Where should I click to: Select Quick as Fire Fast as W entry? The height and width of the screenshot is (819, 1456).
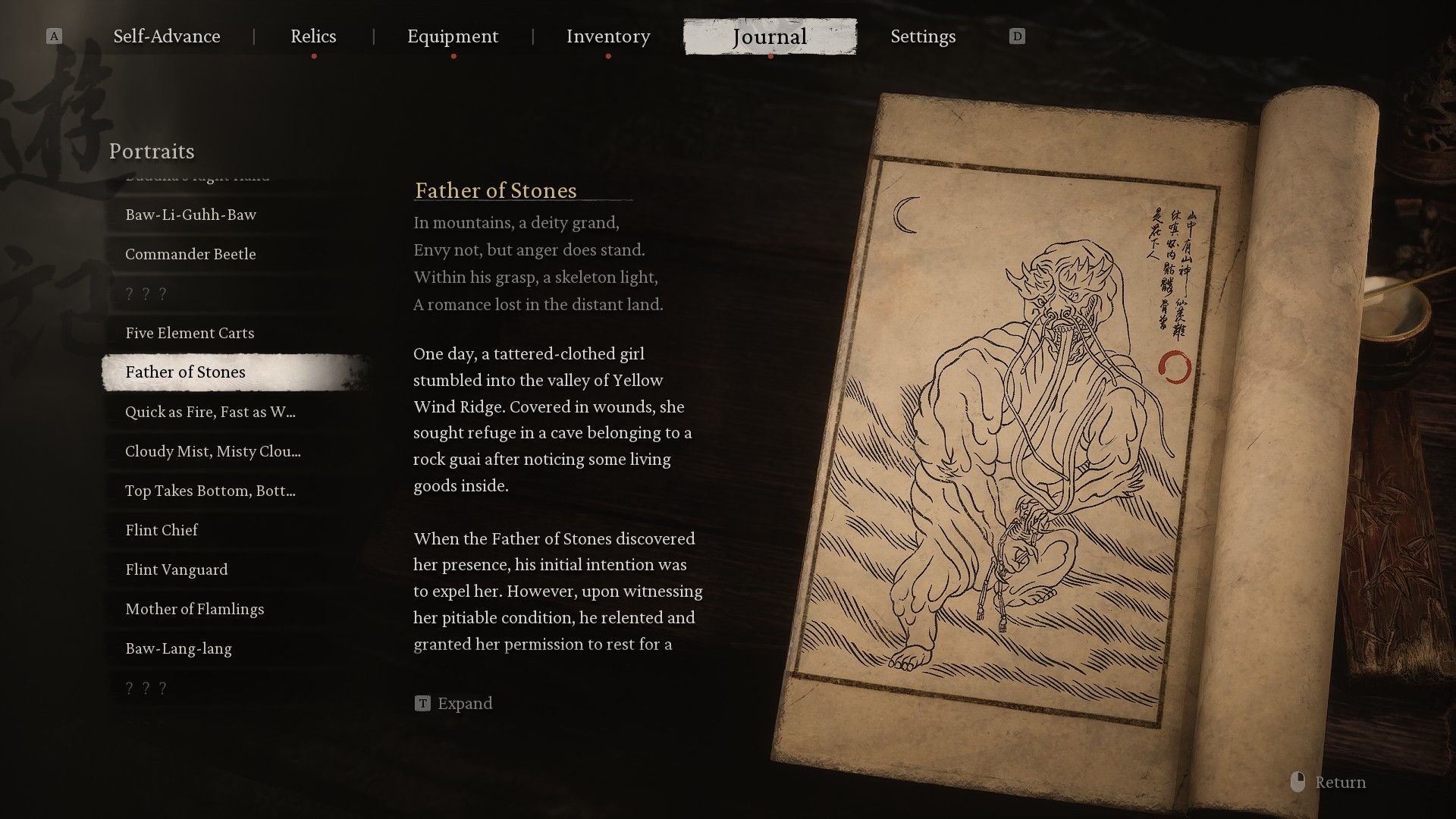tap(210, 411)
